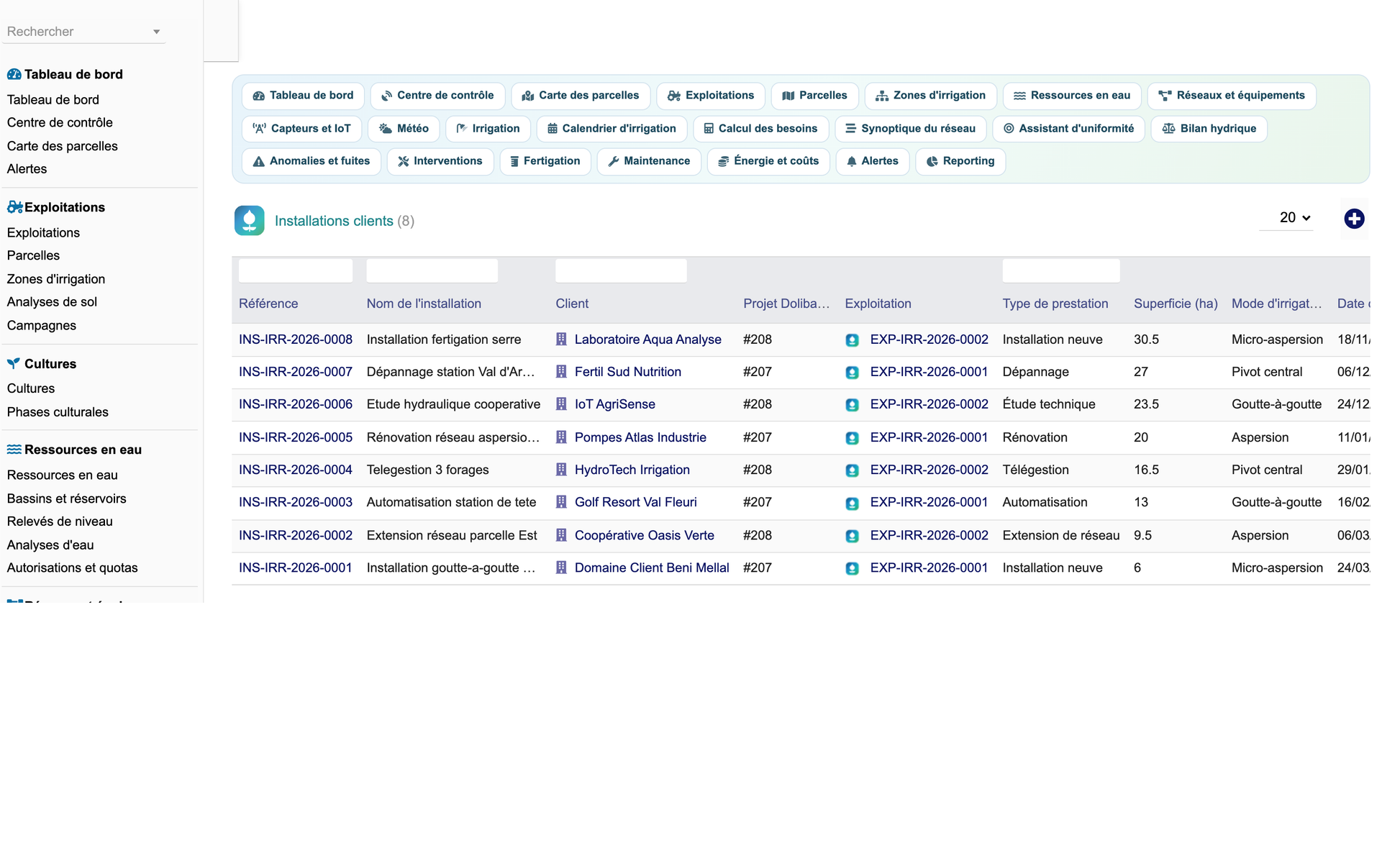Open Assistant d'uniformité tab
This screenshot has height=866, width=1400.
1069,129
